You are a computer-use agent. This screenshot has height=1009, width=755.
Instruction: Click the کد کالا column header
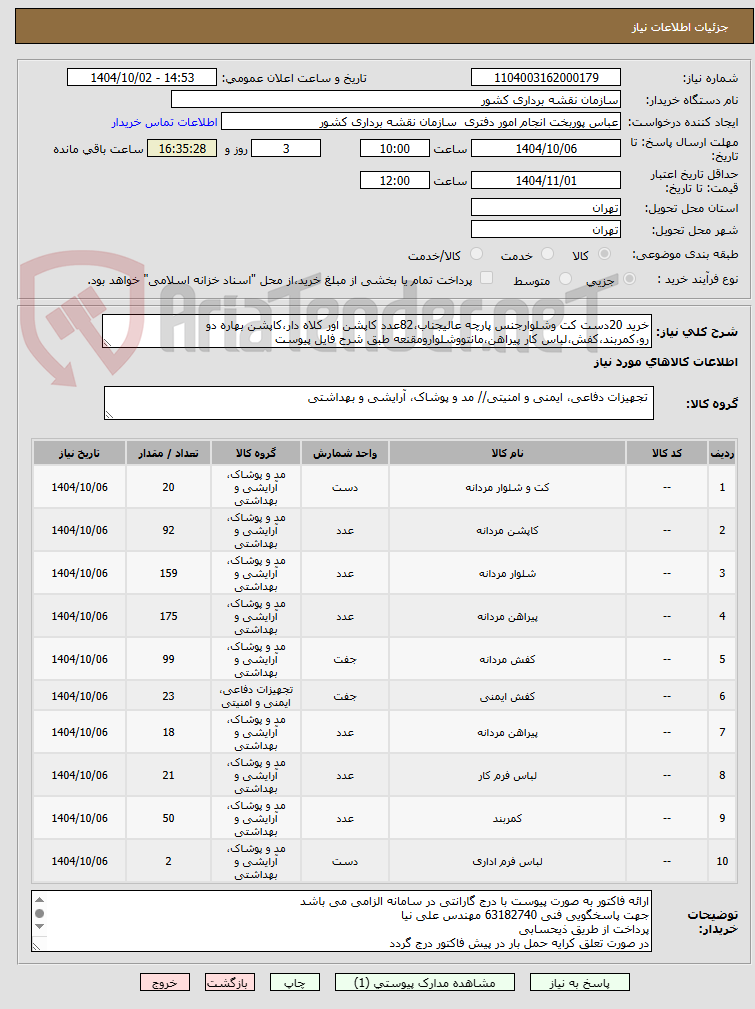667,453
